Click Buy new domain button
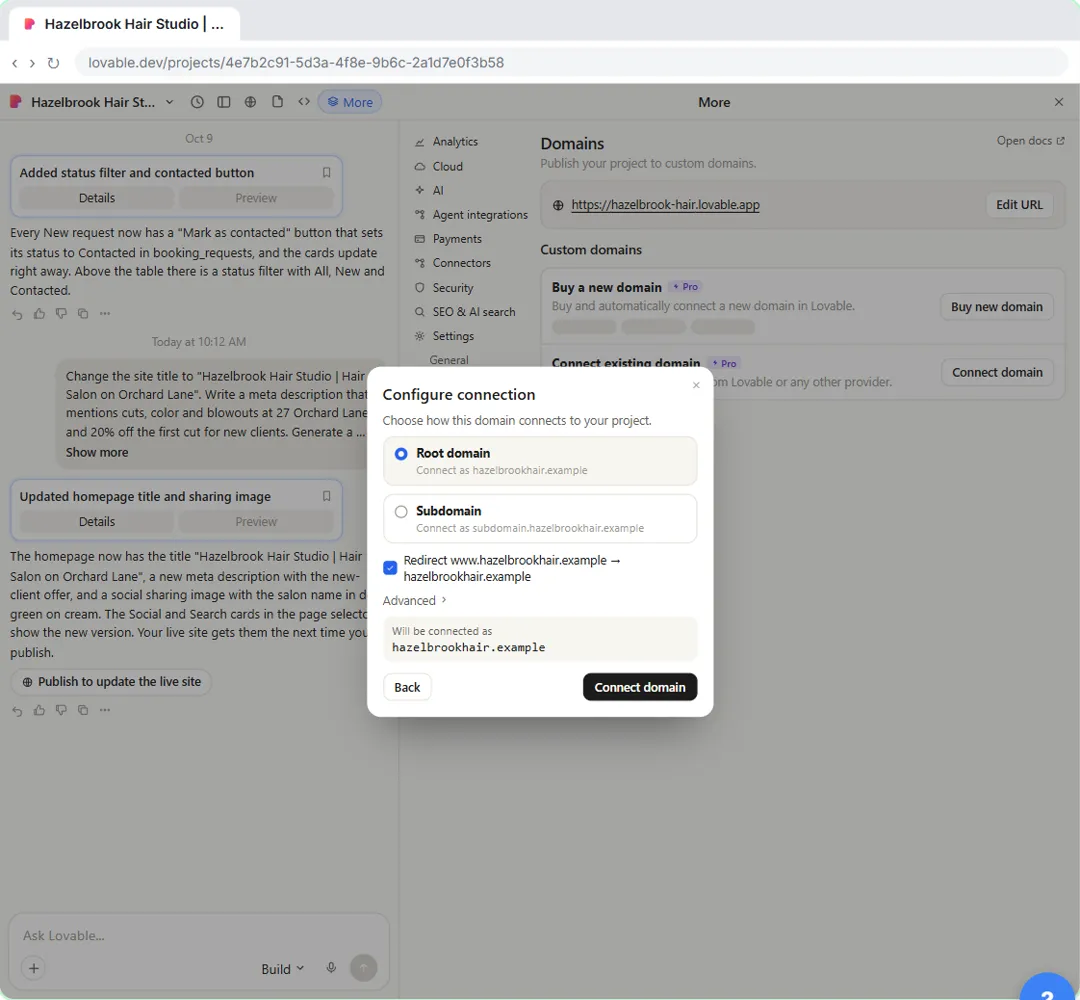 tap(996, 306)
